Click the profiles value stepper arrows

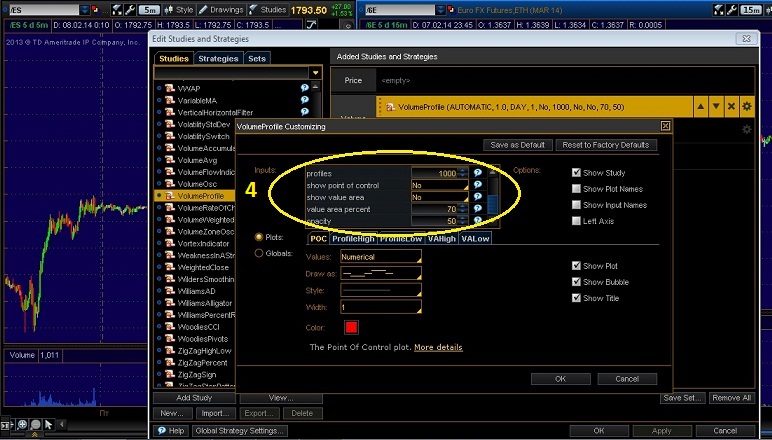pyautogui.click(x=462, y=173)
